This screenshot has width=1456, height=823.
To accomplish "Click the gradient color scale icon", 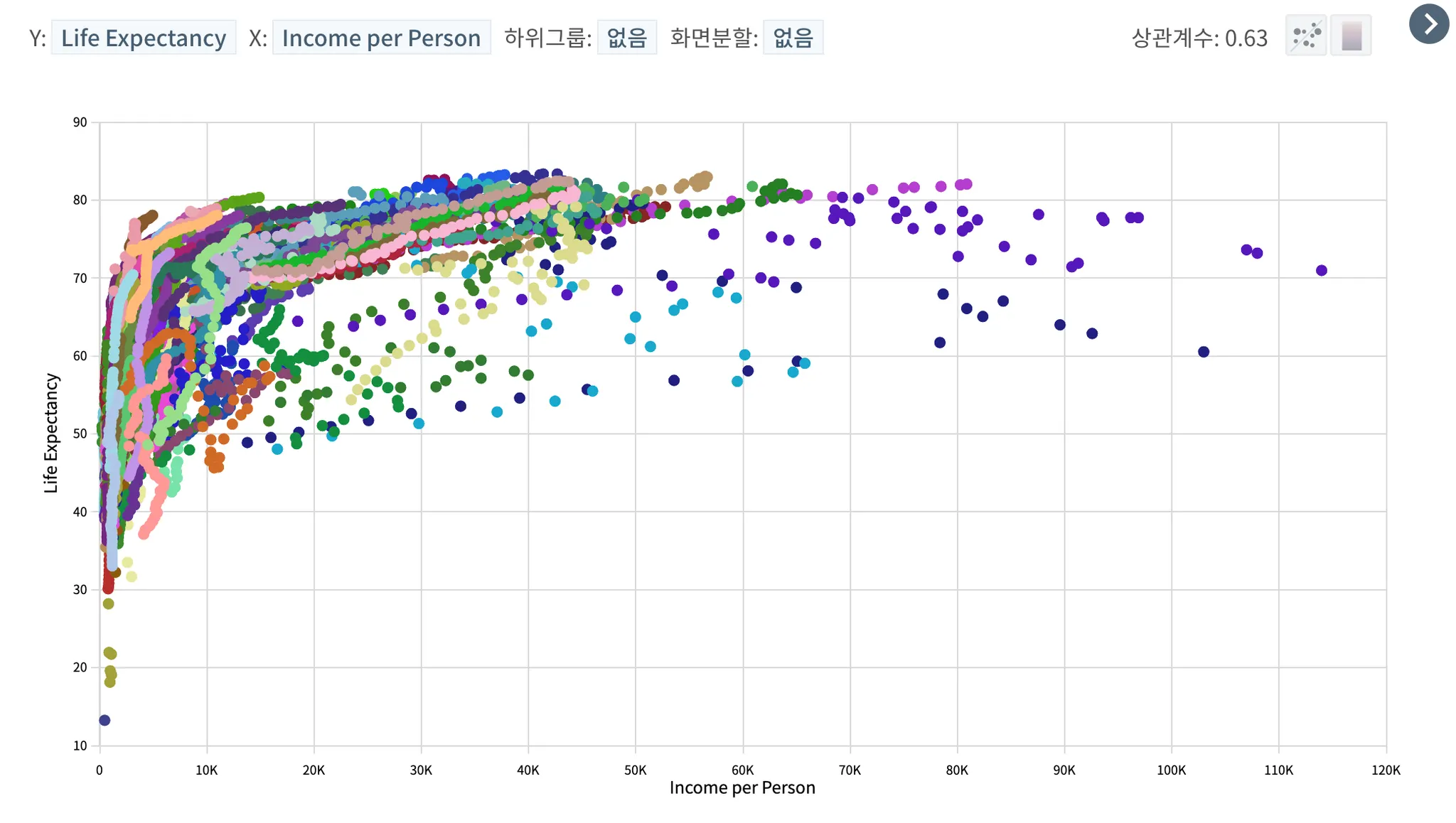I will tap(1351, 36).
